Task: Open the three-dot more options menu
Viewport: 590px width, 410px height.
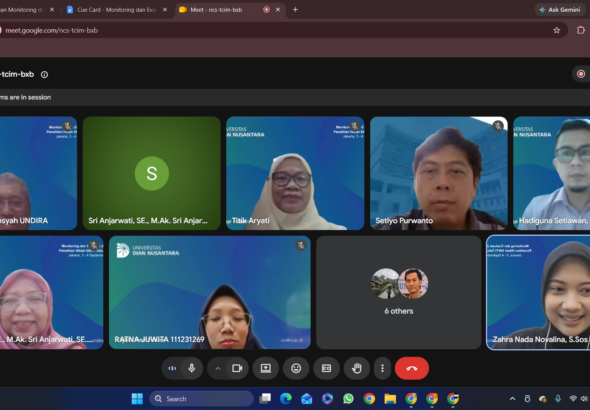Action: [382, 368]
